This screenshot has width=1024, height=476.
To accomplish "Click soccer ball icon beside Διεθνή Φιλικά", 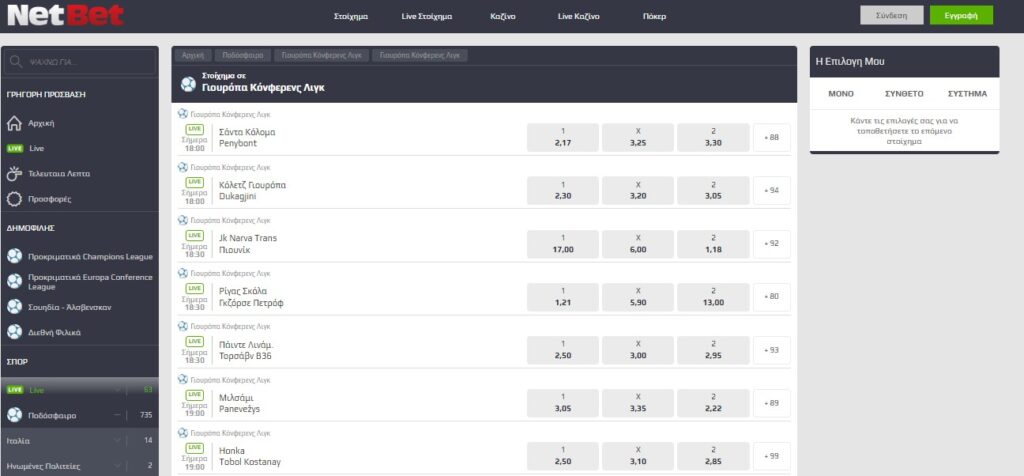I will (x=14, y=332).
